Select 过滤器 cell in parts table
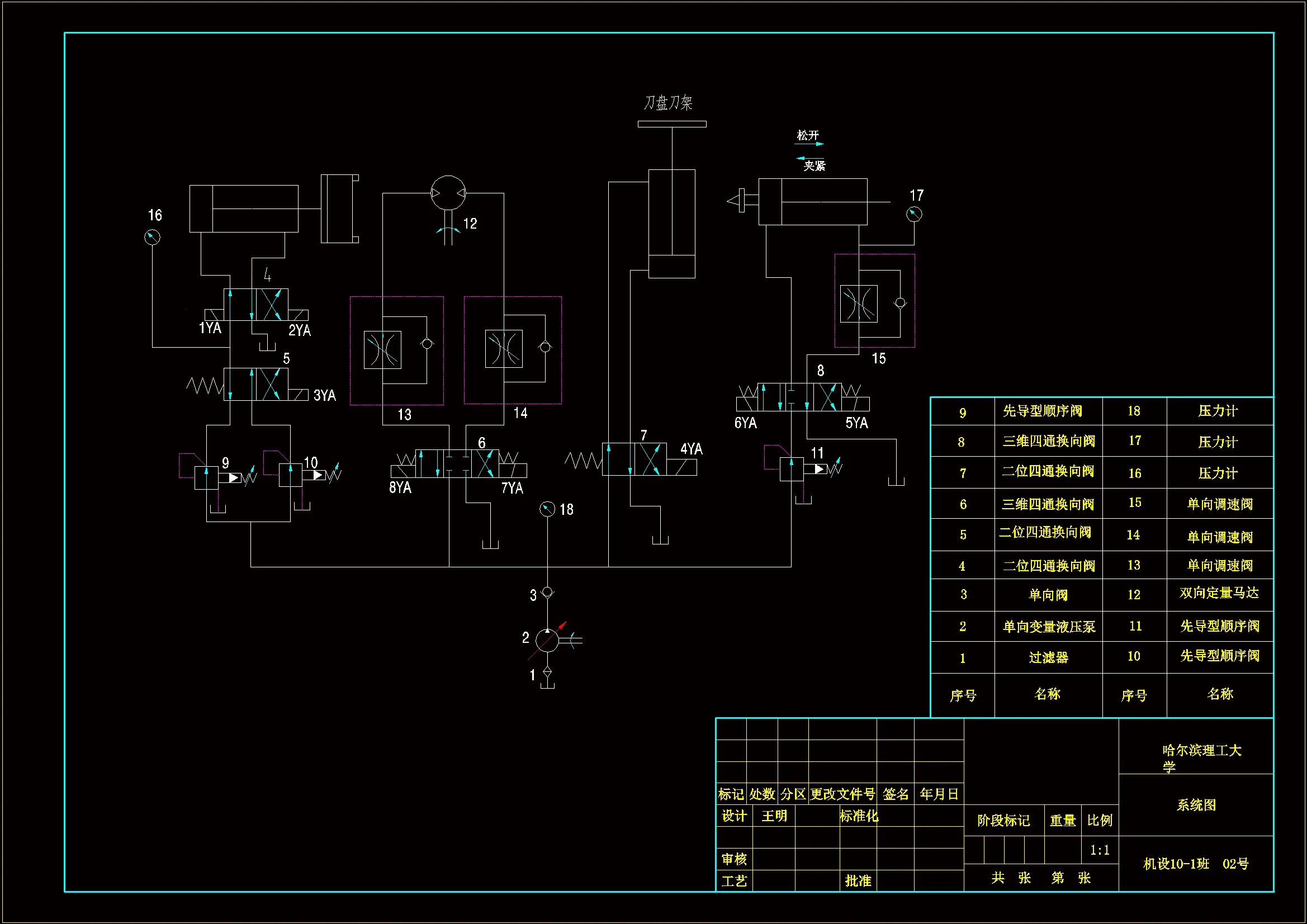This screenshot has width=1307, height=924. pyautogui.click(x=1048, y=657)
